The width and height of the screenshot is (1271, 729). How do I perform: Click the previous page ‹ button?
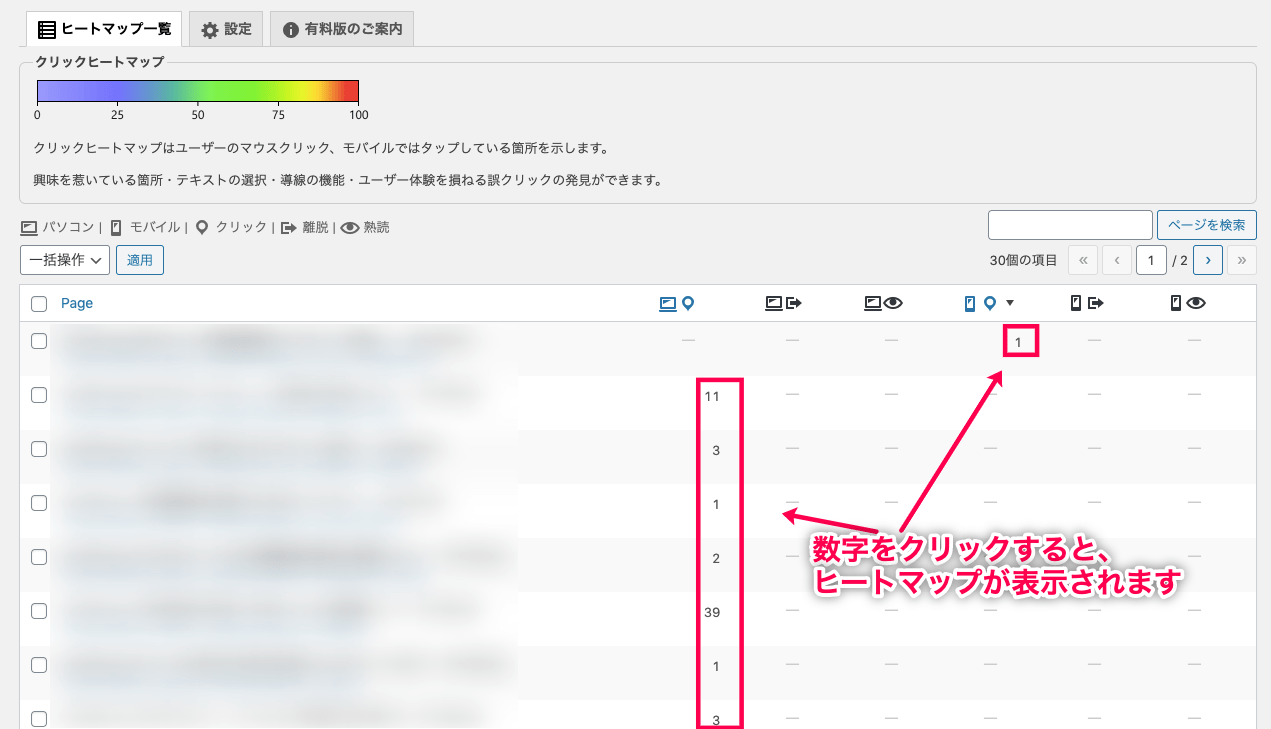1117,260
